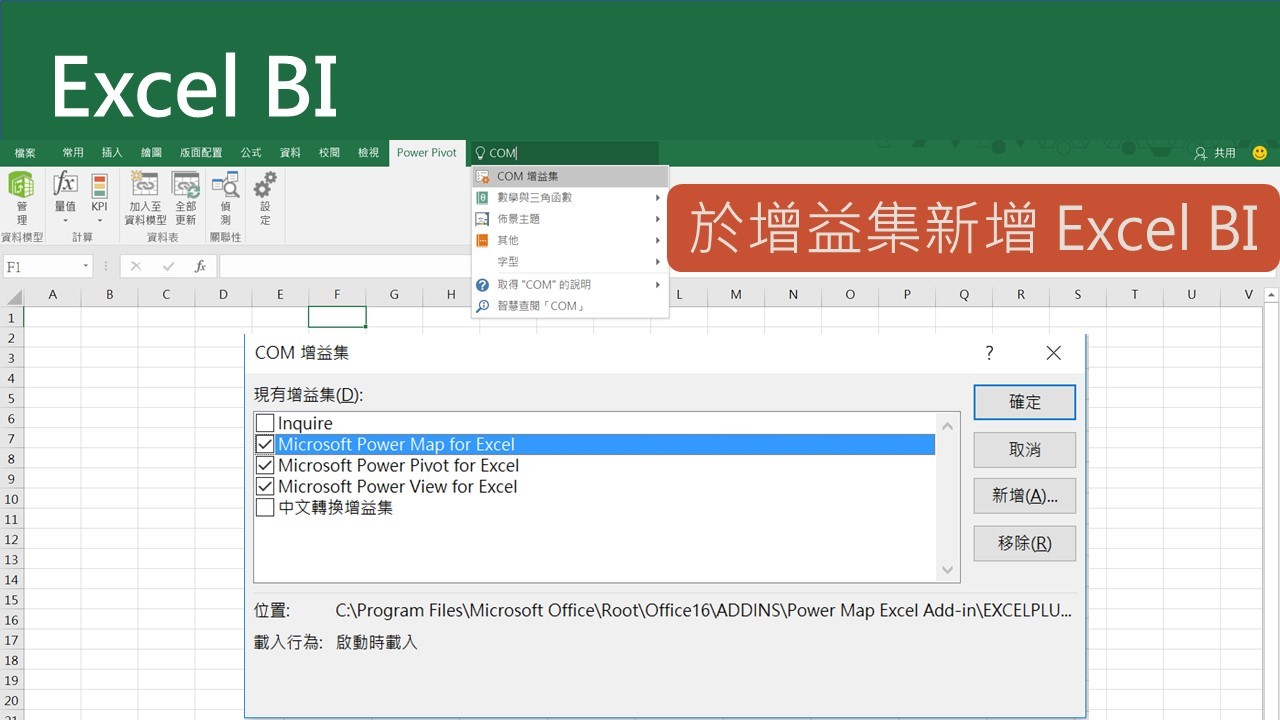The image size is (1280, 720).
Task: Open the 檢視 ribbon tab
Action: (368, 153)
